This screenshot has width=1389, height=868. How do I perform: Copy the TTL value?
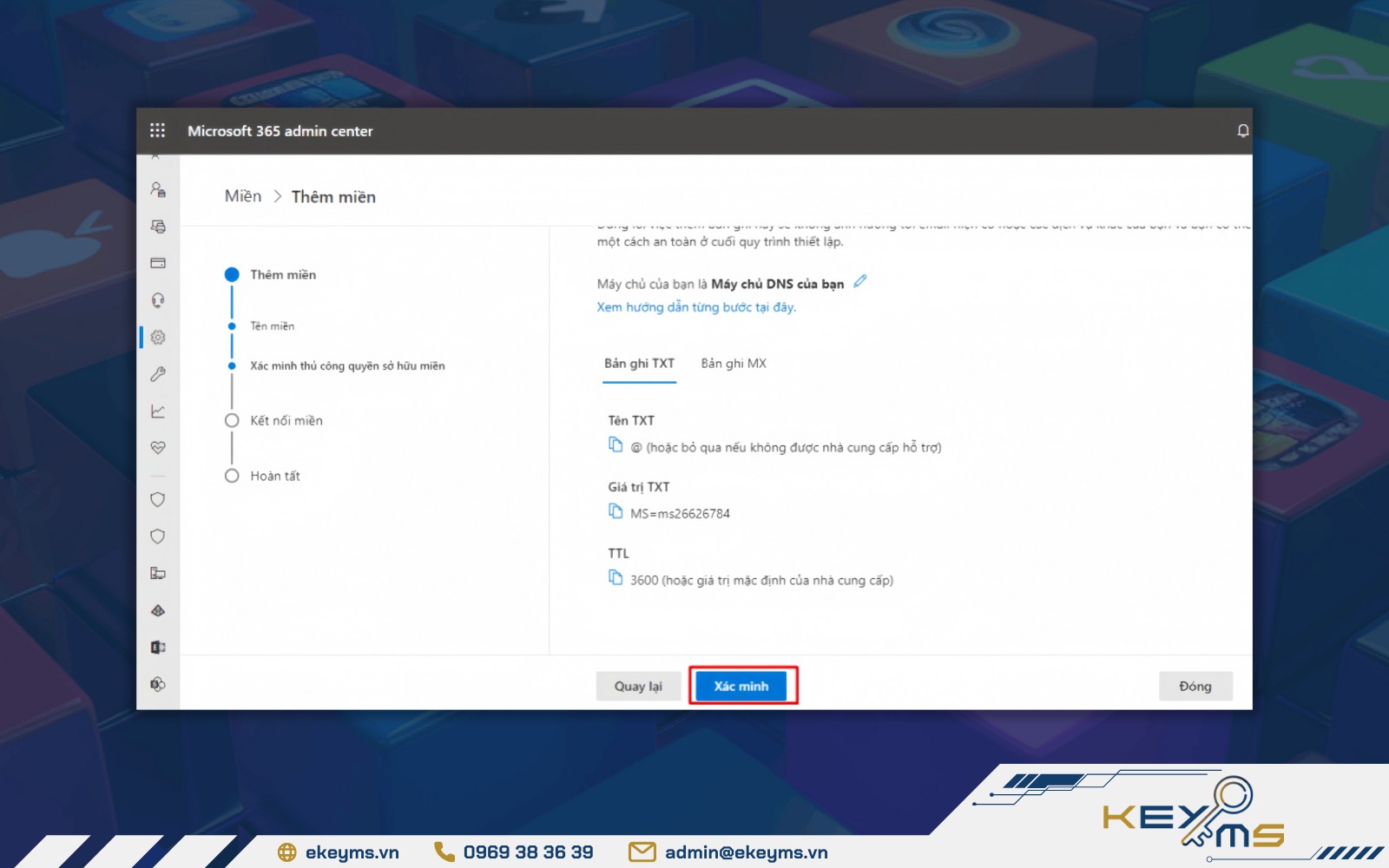coord(616,578)
